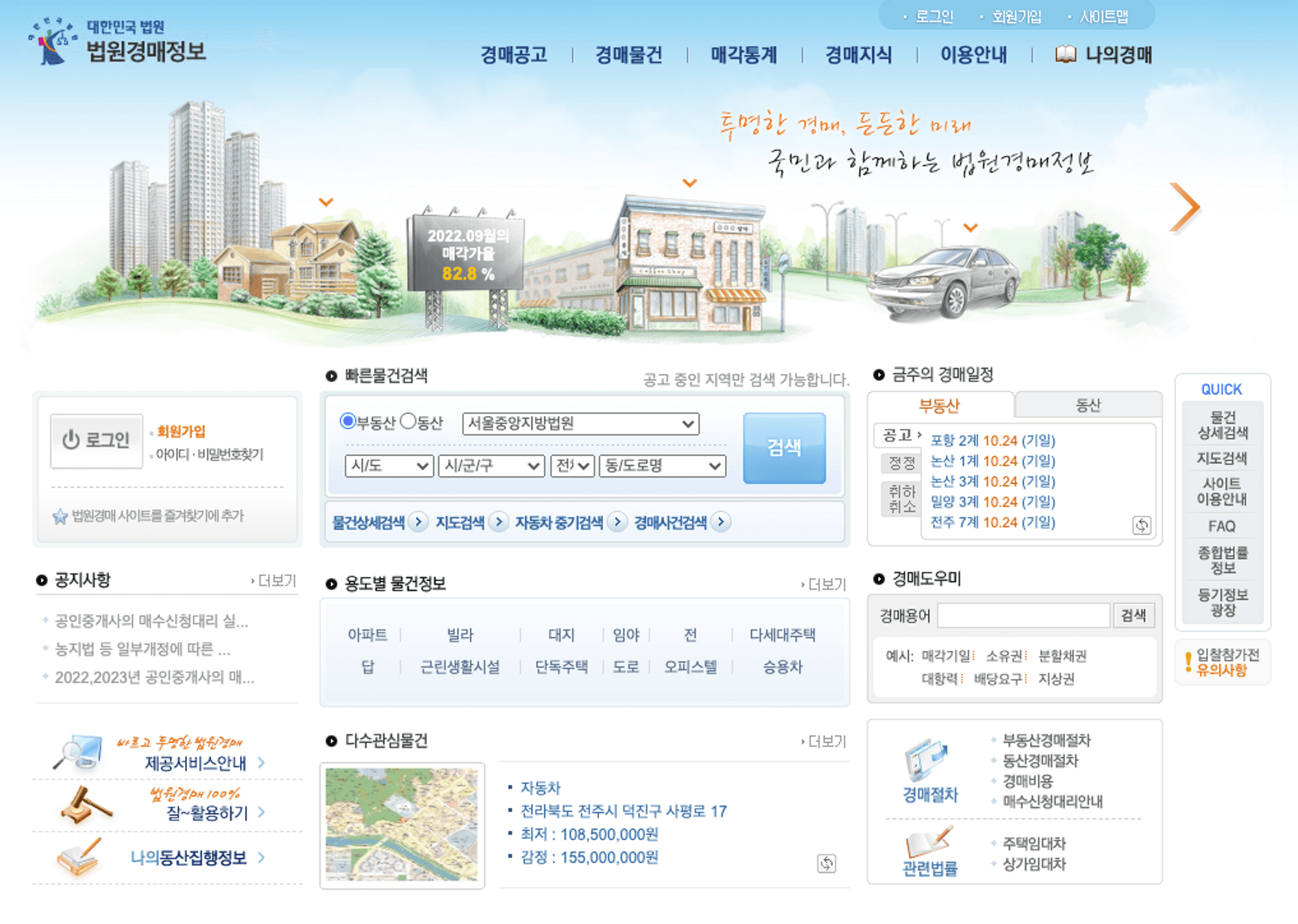
Task: Click the 매각가율 82.8% billboard
Action: pos(465,254)
